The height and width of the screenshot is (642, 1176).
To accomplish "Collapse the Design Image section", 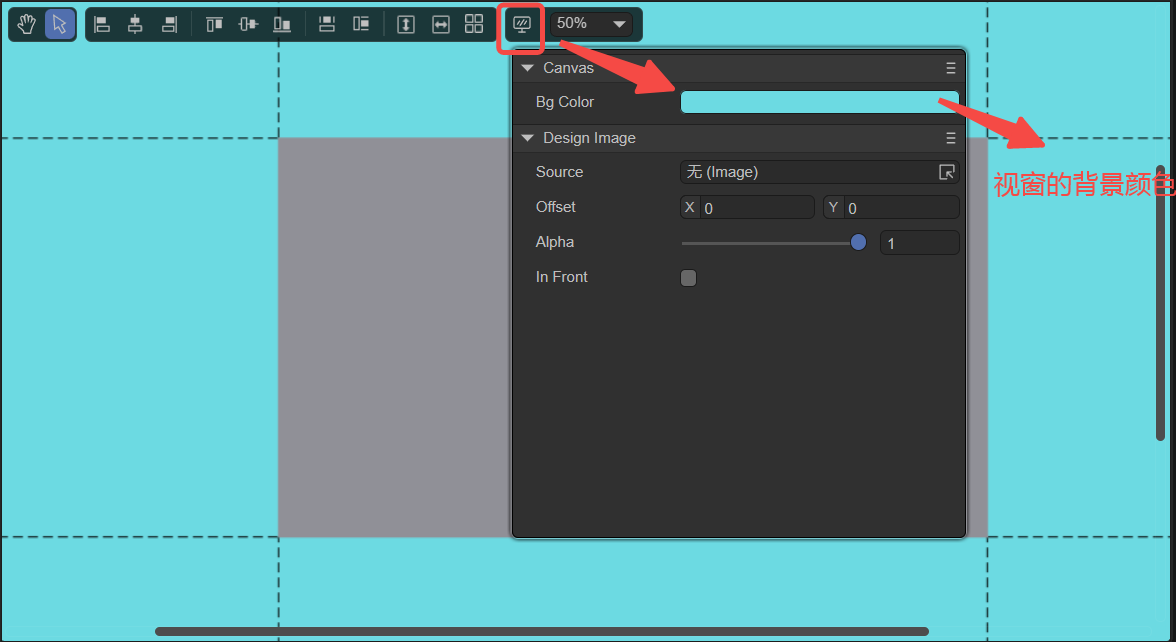I will point(528,138).
